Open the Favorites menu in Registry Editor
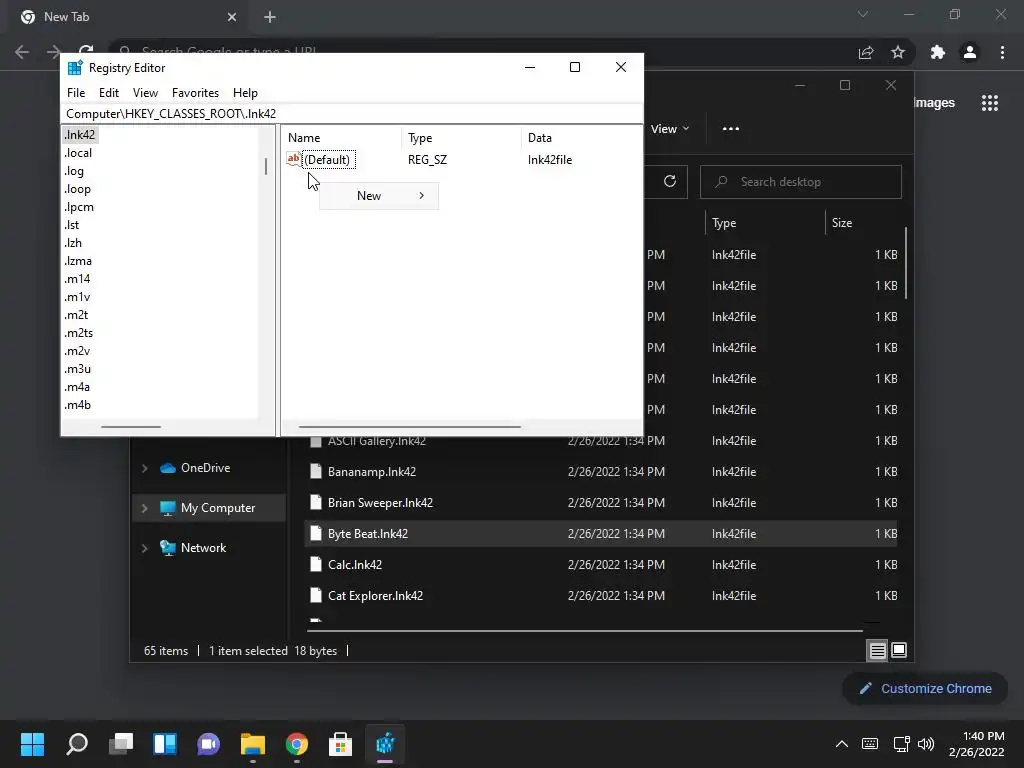Viewport: 1024px width, 768px height. (195, 93)
